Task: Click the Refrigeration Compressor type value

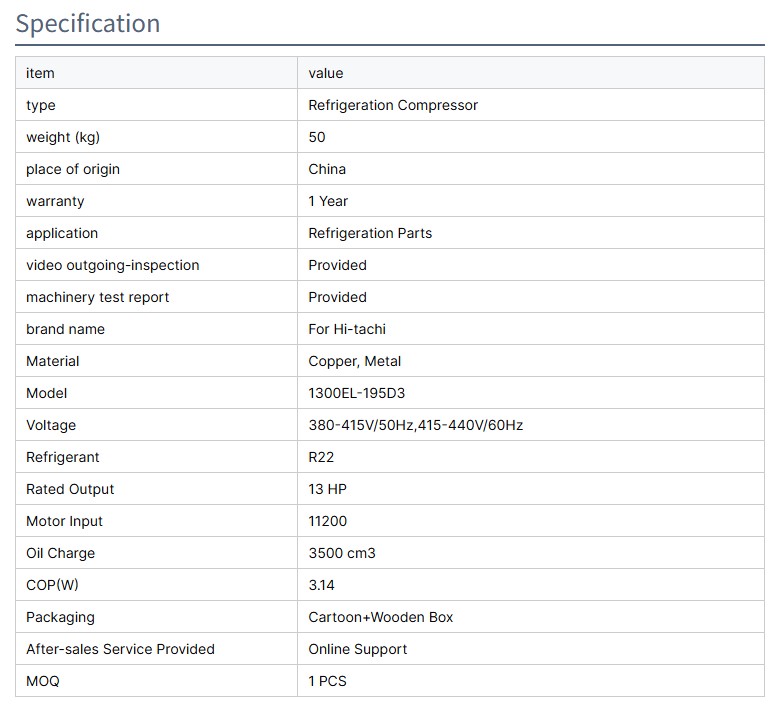Action: point(393,105)
